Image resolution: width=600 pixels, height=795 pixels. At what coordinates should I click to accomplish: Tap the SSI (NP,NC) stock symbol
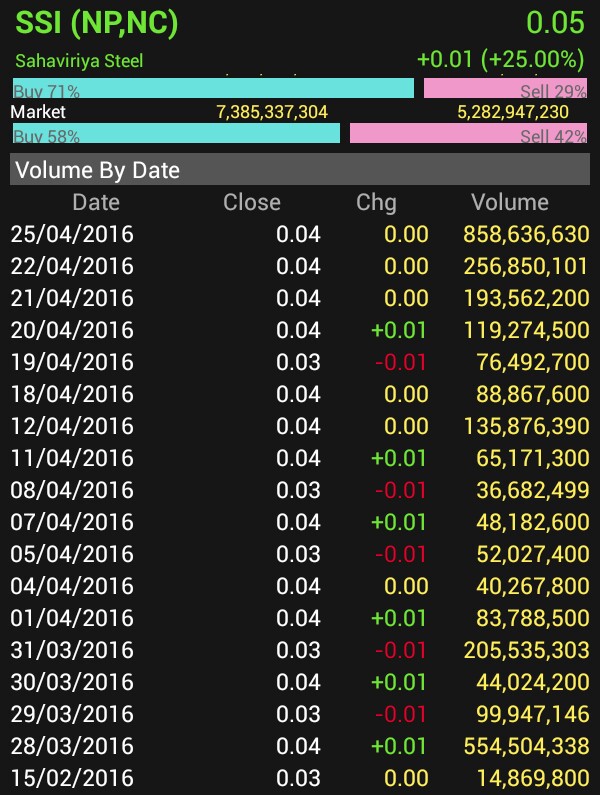[x=97, y=23]
